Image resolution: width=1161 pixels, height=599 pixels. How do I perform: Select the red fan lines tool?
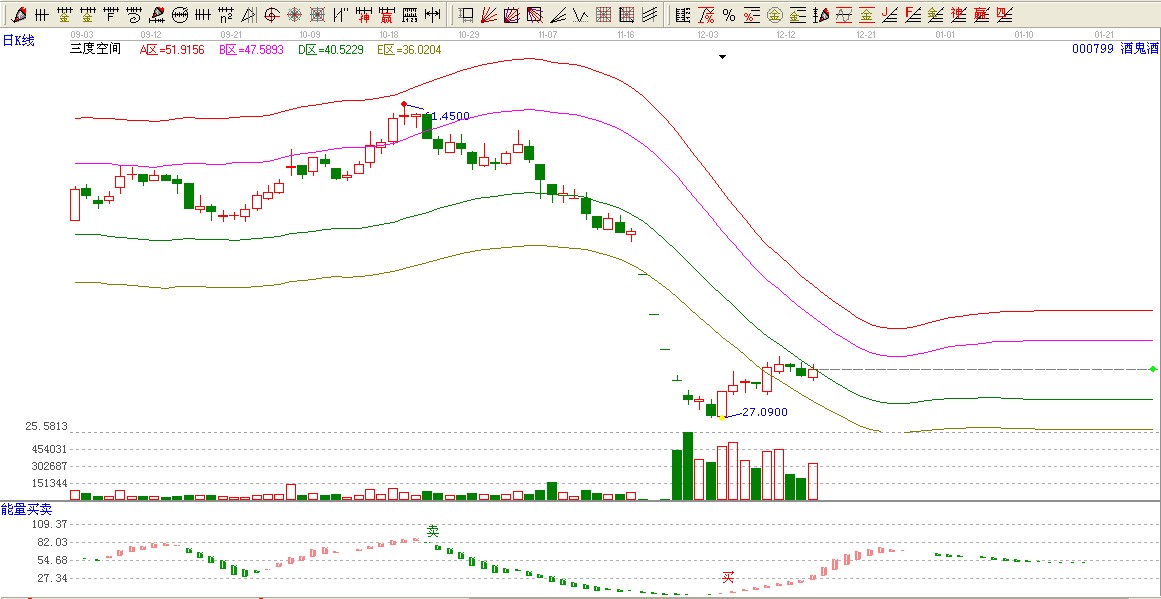(x=489, y=15)
